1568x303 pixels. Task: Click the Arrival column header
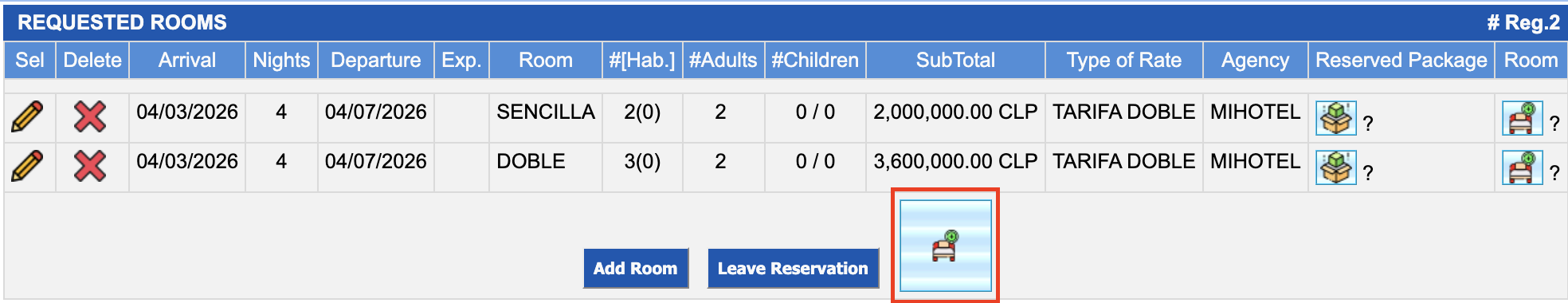coord(187,61)
